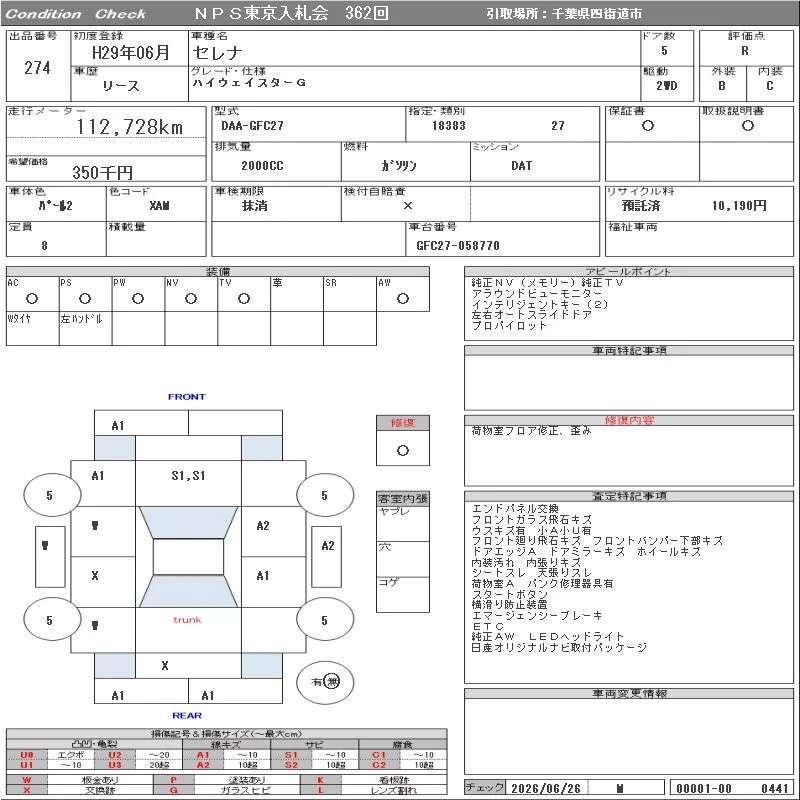Click the circle in the 修復 box
Image resolution: width=800 pixels, height=800 pixels.
coord(403,451)
